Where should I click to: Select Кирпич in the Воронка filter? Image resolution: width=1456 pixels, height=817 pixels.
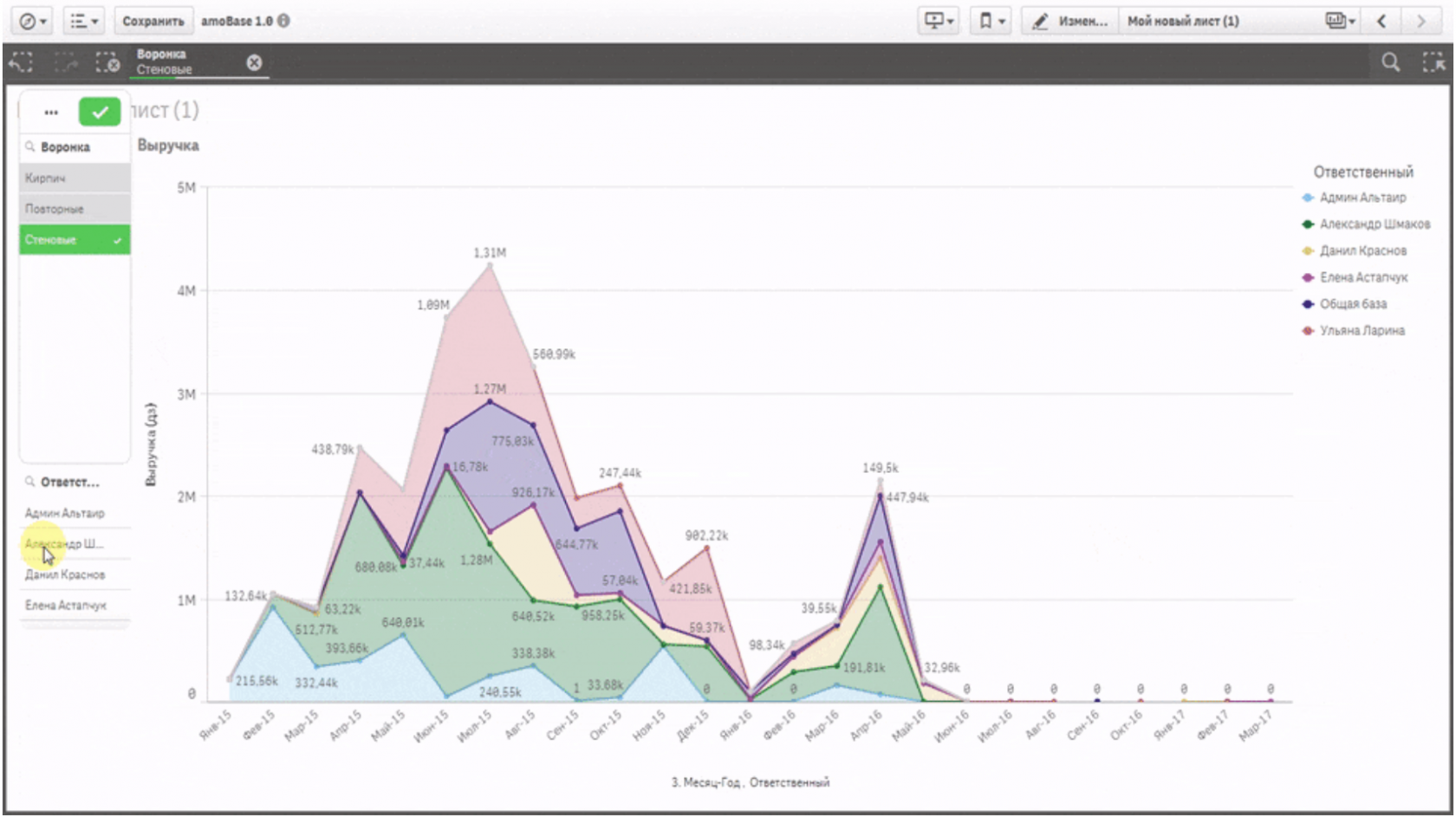(x=75, y=178)
